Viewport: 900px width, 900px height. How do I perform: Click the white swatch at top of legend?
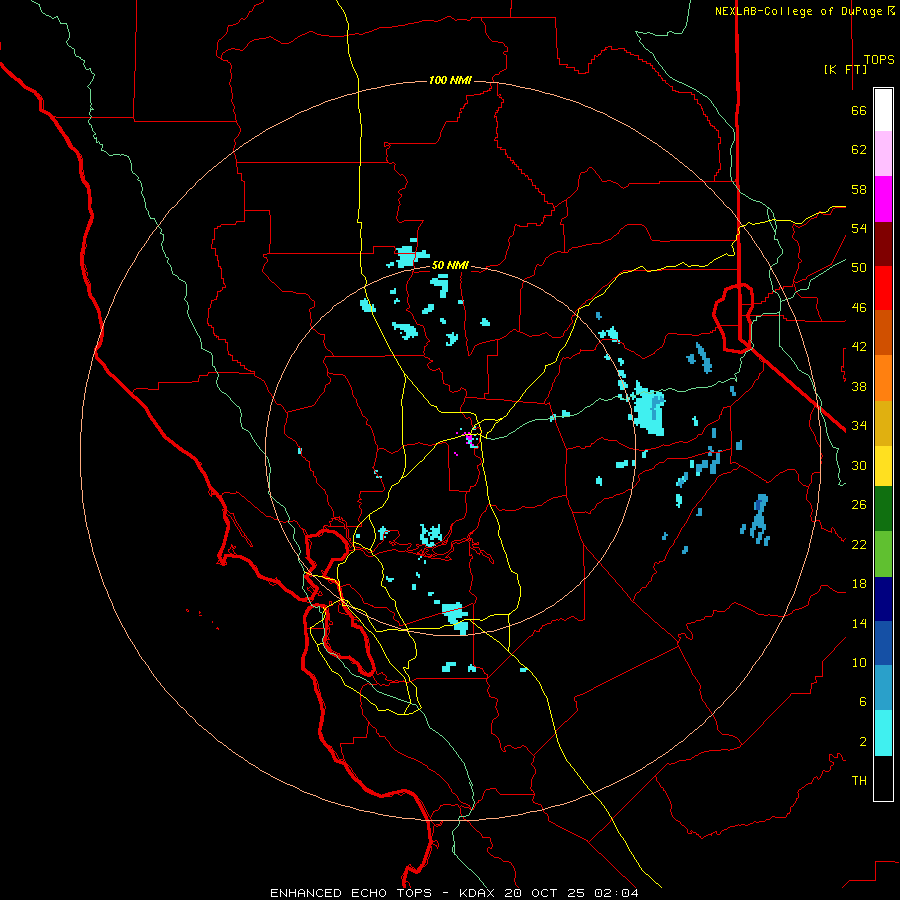[883, 110]
